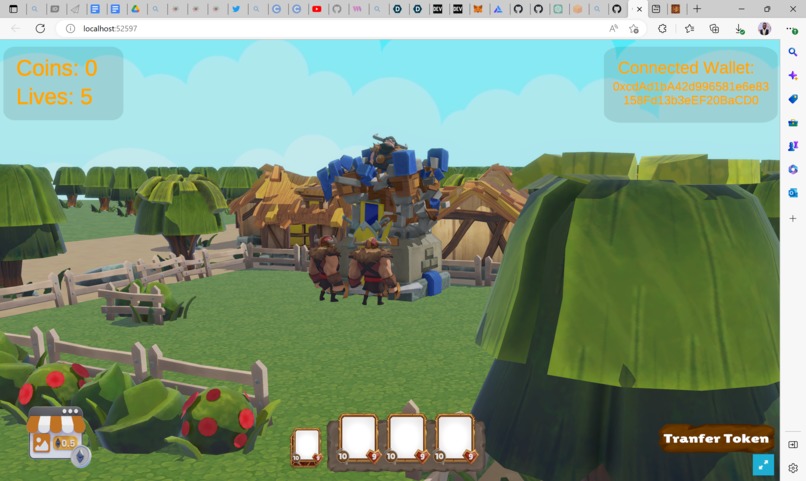Add a sidebar app with plus icon
Image resolution: width=806 pixels, height=481 pixels.
click(x=793, y=218)
